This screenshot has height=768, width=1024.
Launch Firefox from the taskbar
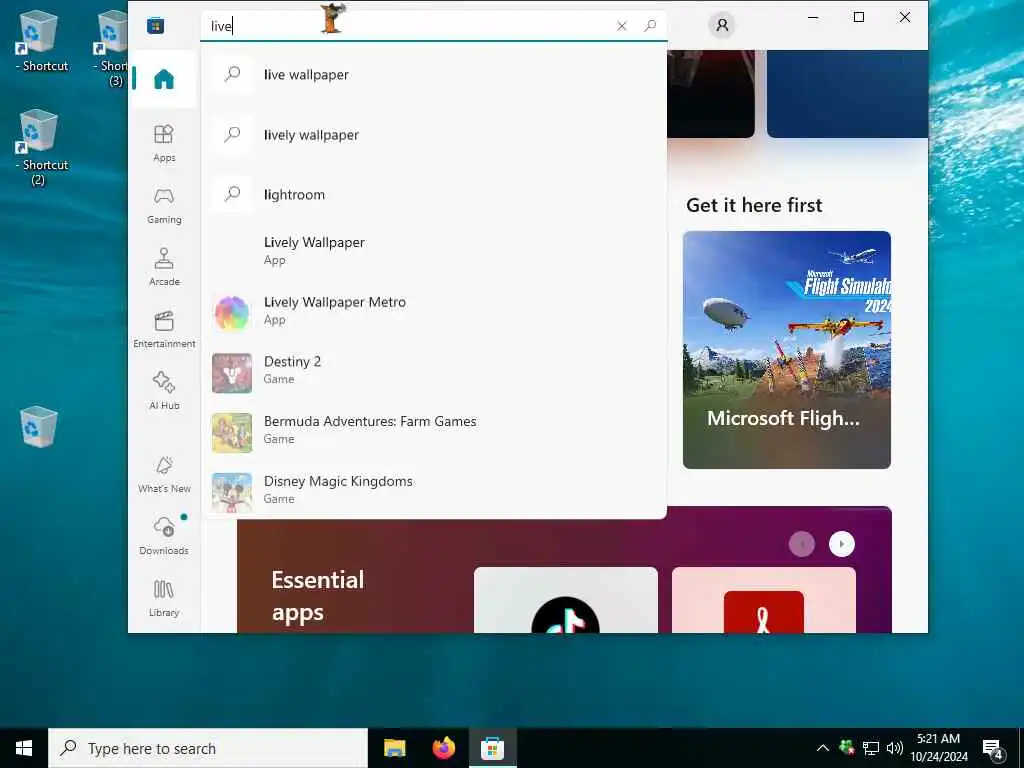[444, 748]
